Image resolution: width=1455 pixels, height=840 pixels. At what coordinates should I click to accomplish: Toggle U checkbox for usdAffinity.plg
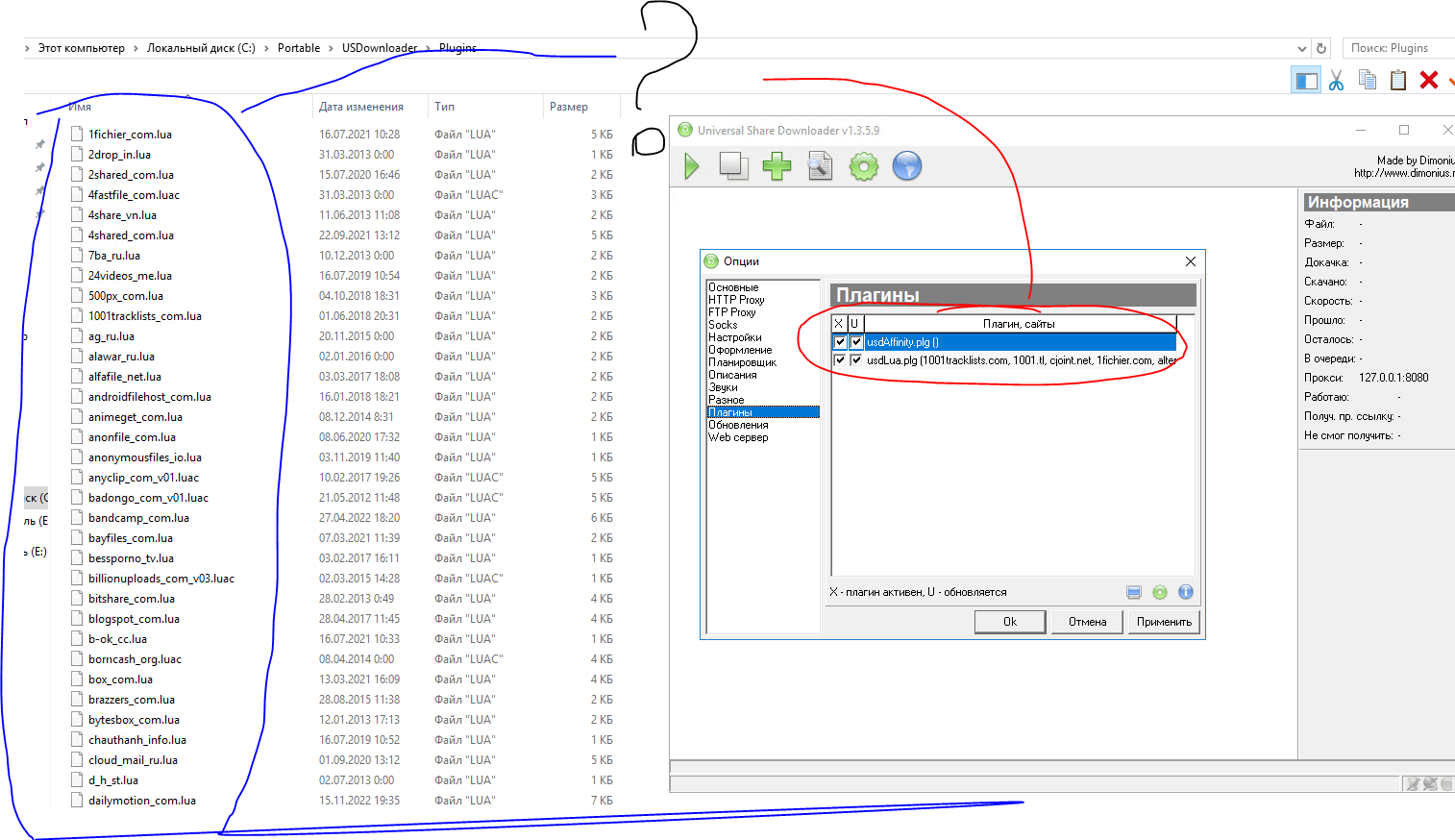click(856, 342)
